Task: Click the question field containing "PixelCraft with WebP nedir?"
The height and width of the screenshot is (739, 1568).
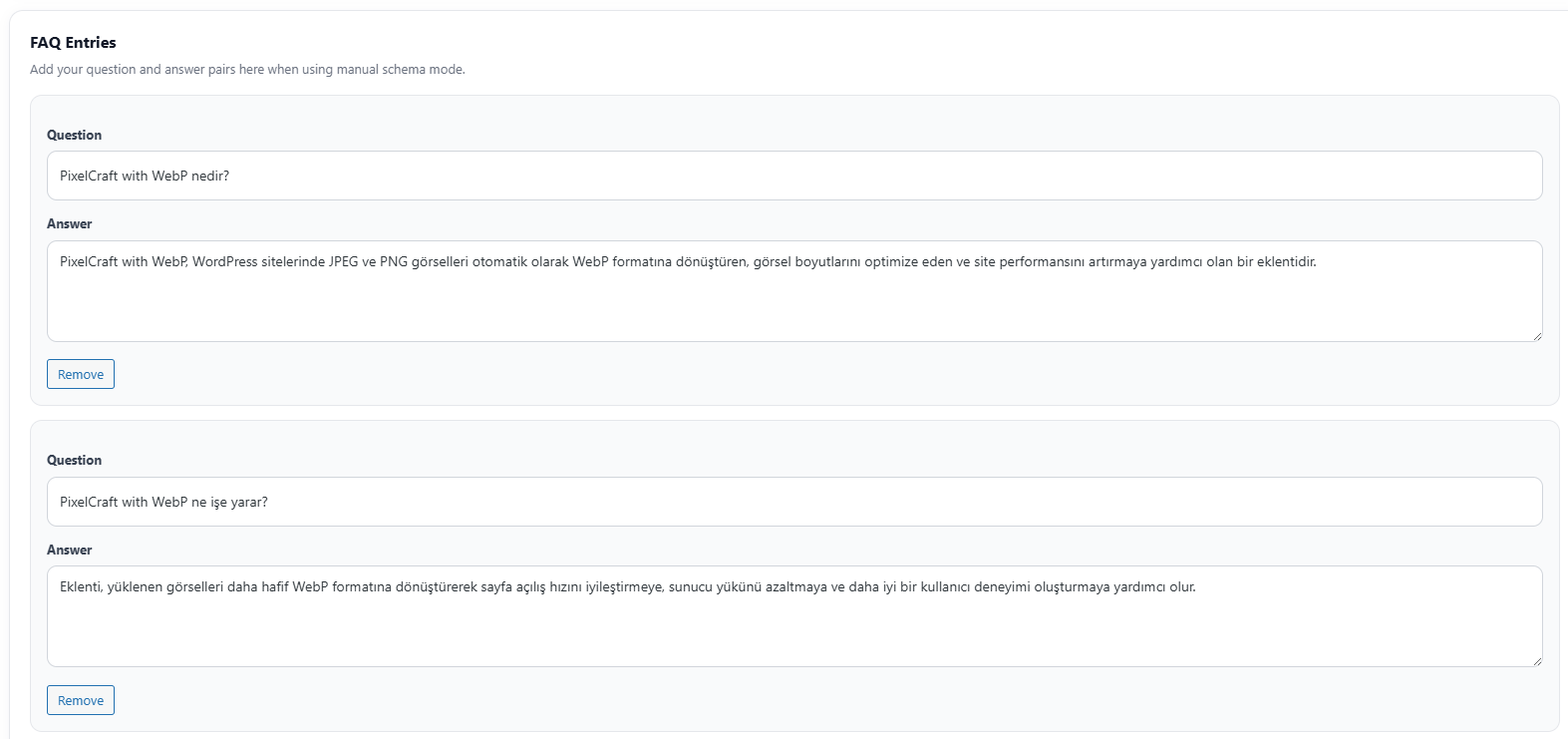Action: coord(794,176)
